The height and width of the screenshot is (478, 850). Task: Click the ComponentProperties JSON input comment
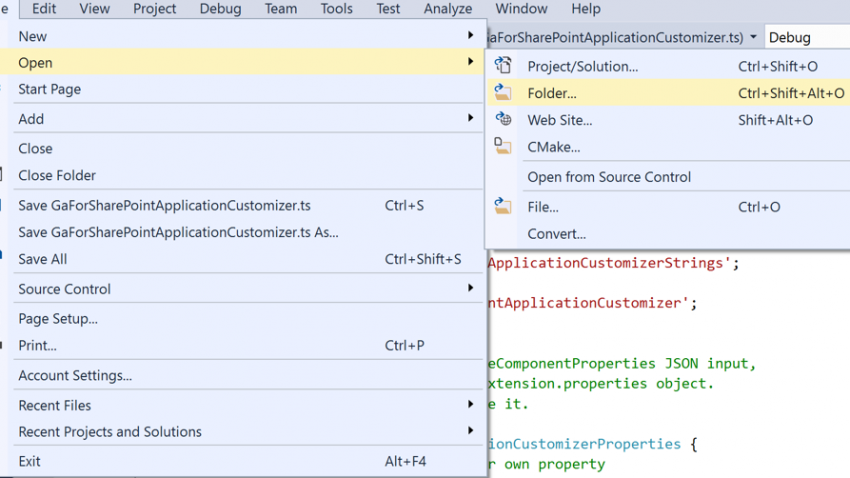tap(621, 363)
